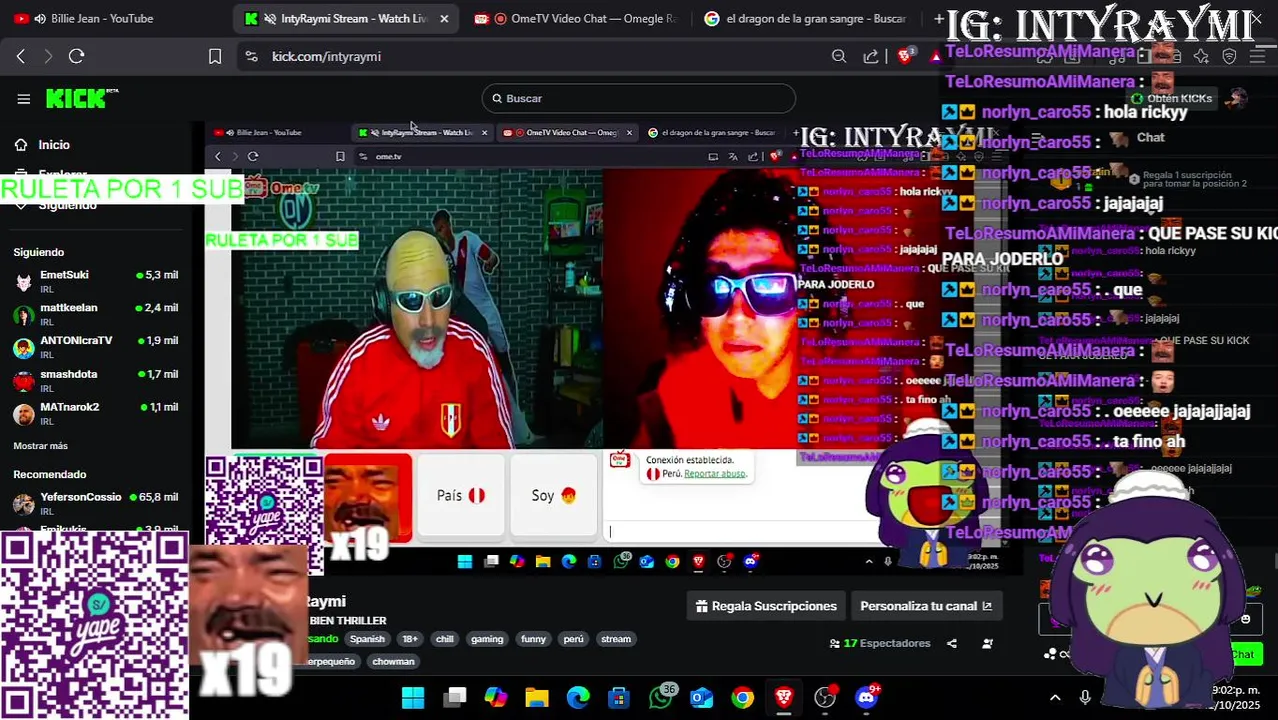The height and width of the screenshot is (720, 1278).
Task: Click the Soy gender selector in streamed OmeTV
Action: [x=554, y=495]
